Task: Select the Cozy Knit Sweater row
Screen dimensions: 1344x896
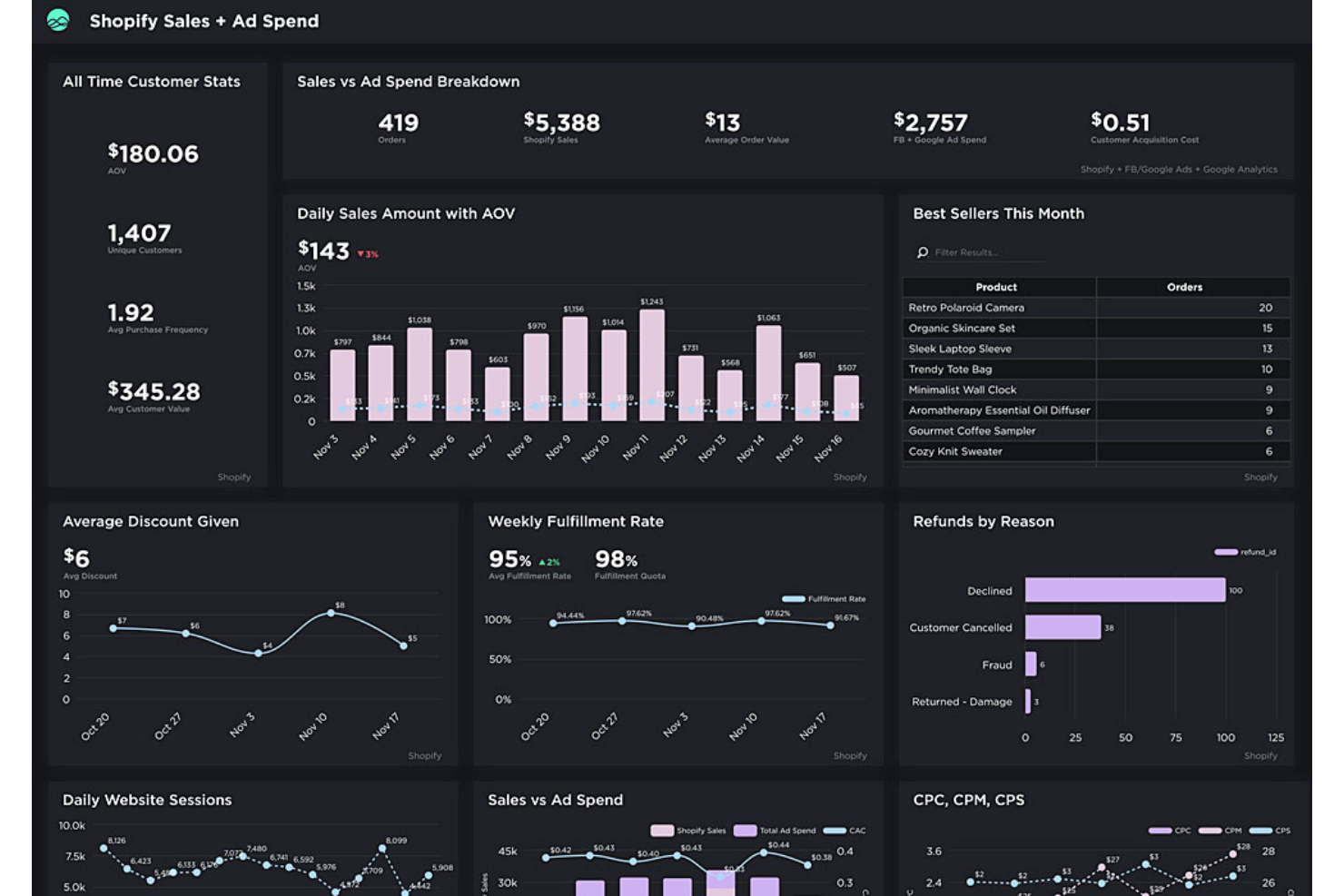Action: (1096, 451)
